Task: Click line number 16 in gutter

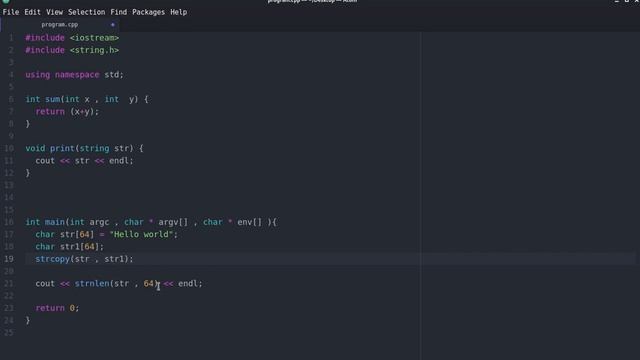Action: coord(9,222)
